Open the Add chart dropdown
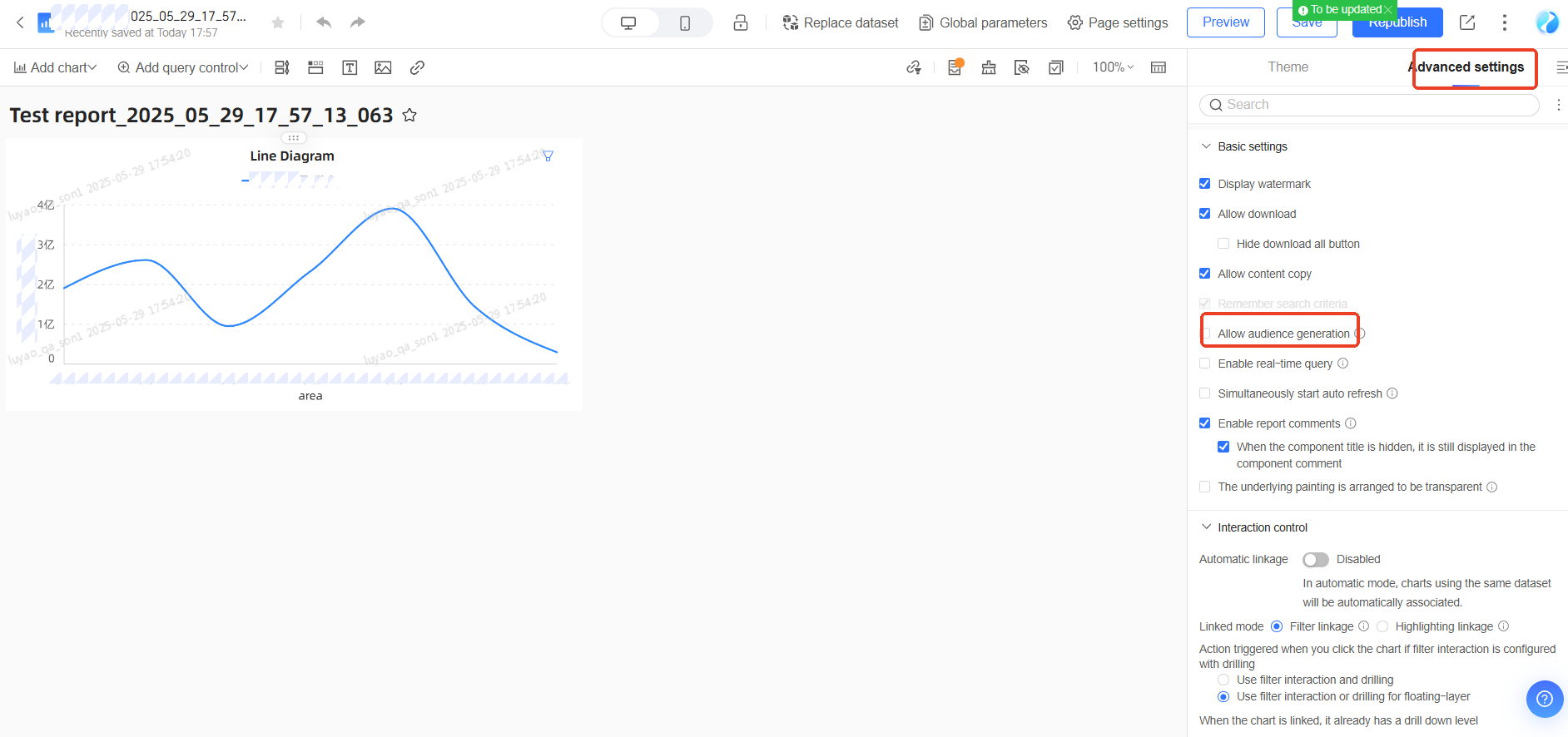 (x=55, y=67)
